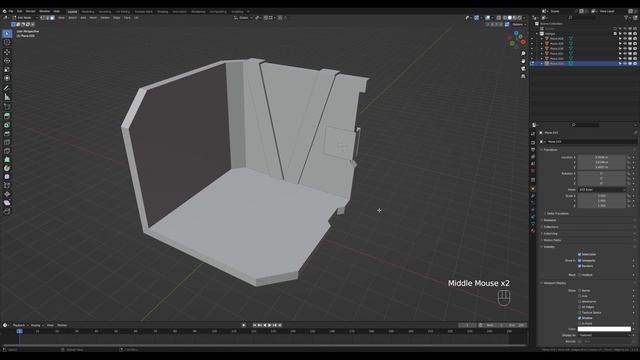
Task: Click the viewport zoom magnifier icon
Action: (523, 53)
